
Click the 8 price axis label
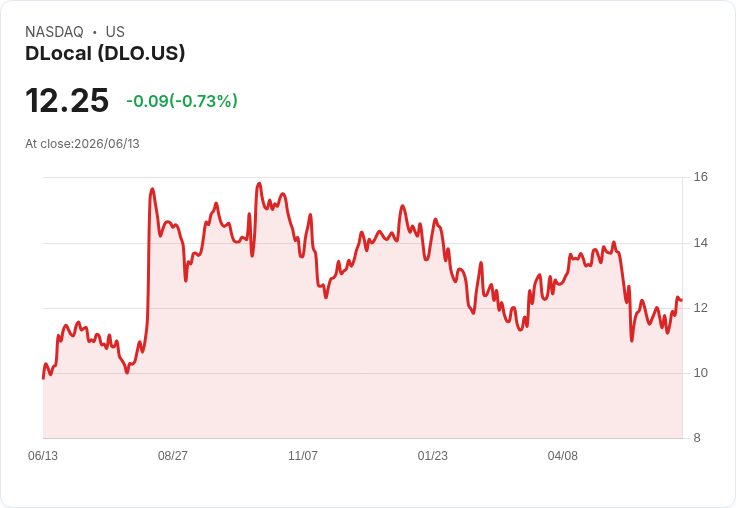point(697,438)
